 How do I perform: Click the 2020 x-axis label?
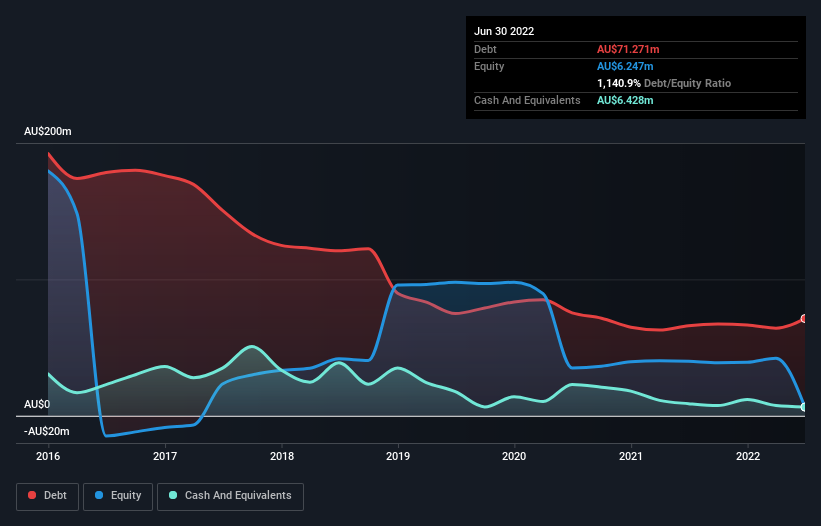(514, 456)
